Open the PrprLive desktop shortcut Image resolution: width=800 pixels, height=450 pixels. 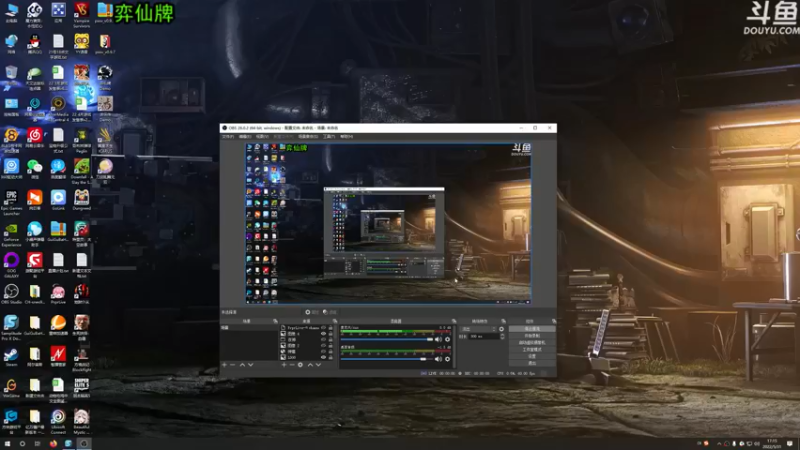(58, 294)
